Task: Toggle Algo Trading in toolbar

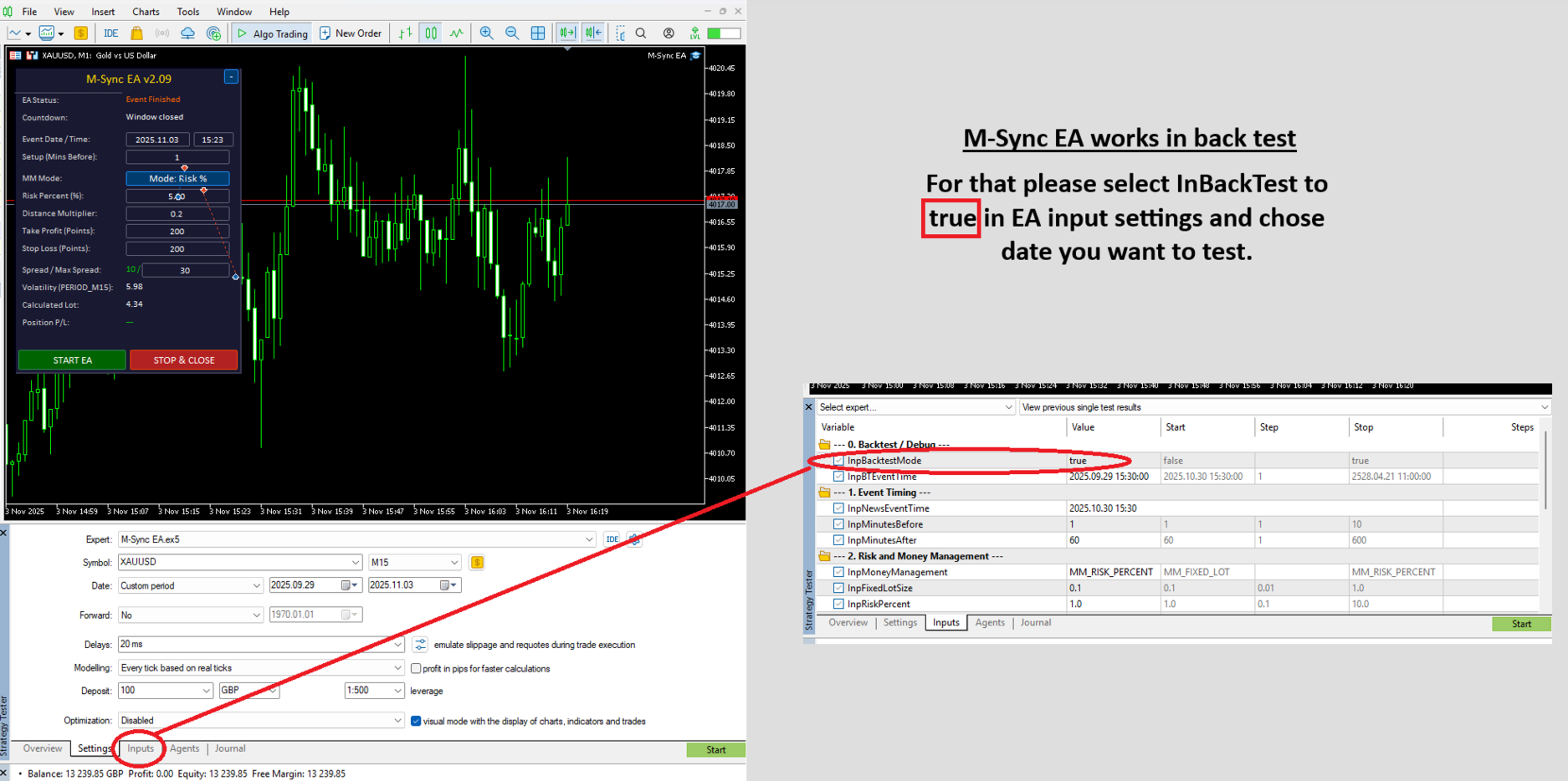Action: (x=273, y=33)
